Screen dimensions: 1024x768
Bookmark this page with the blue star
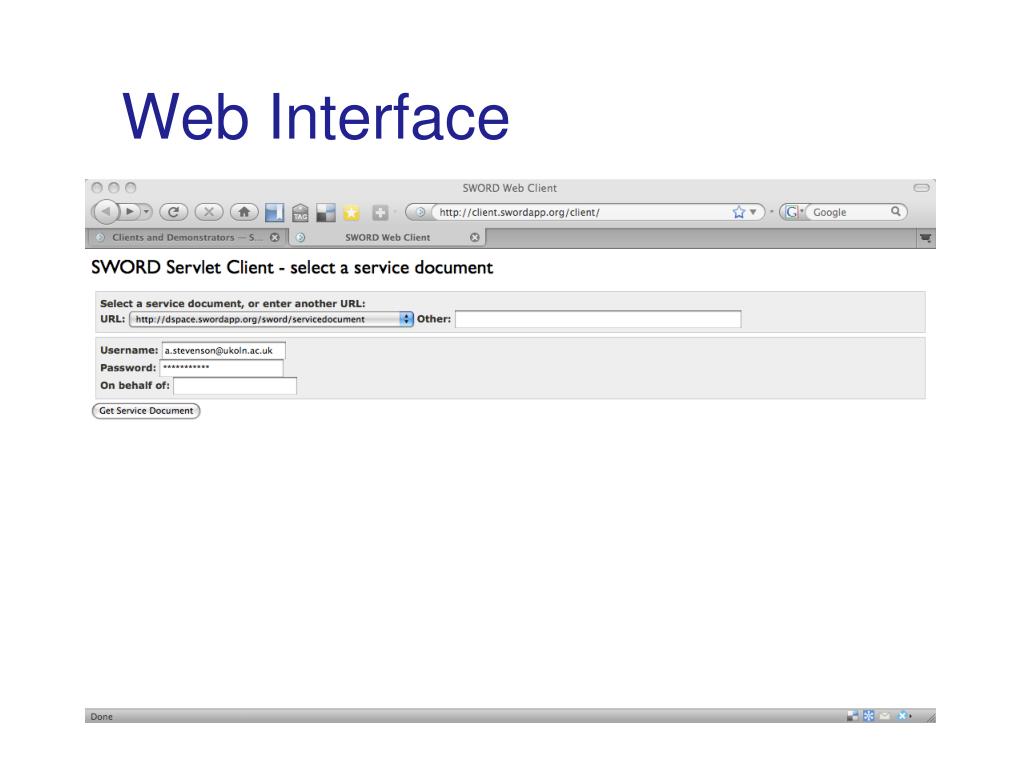(x=739, y=212)
